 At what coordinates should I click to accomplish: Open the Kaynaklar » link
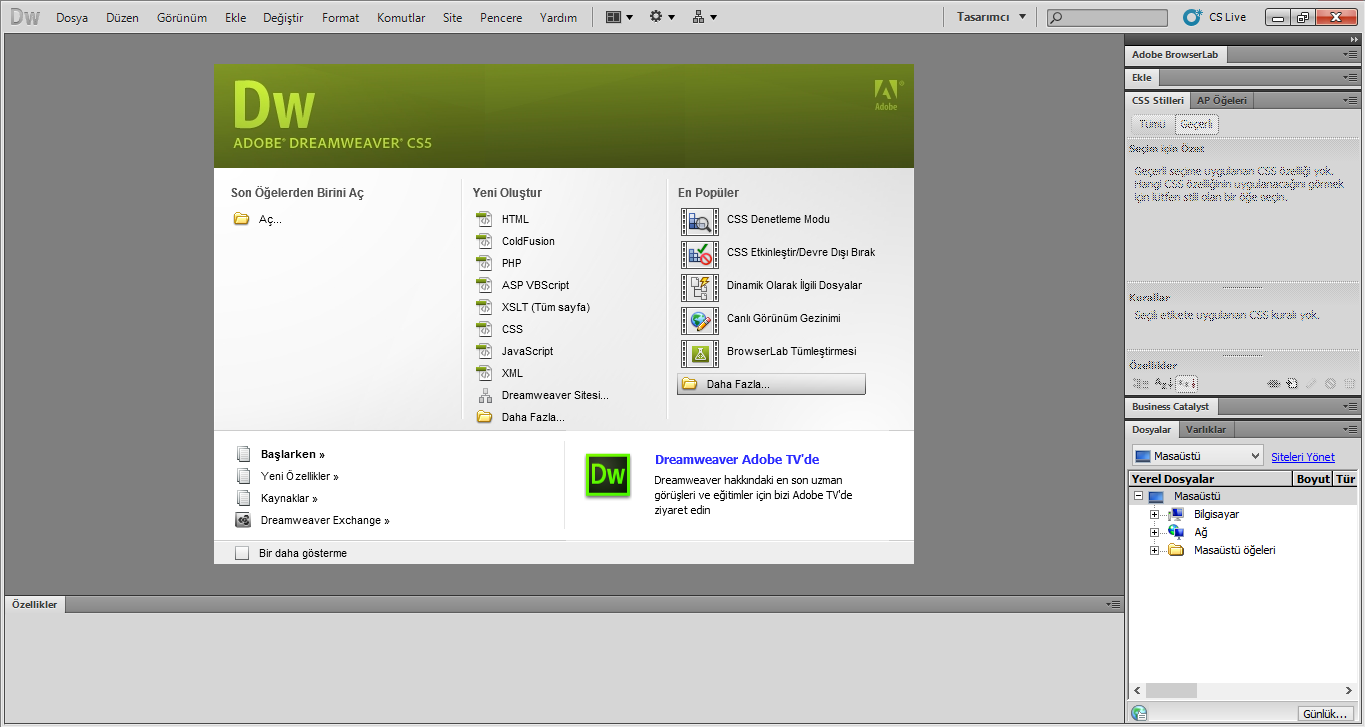[x=289, y=498]
